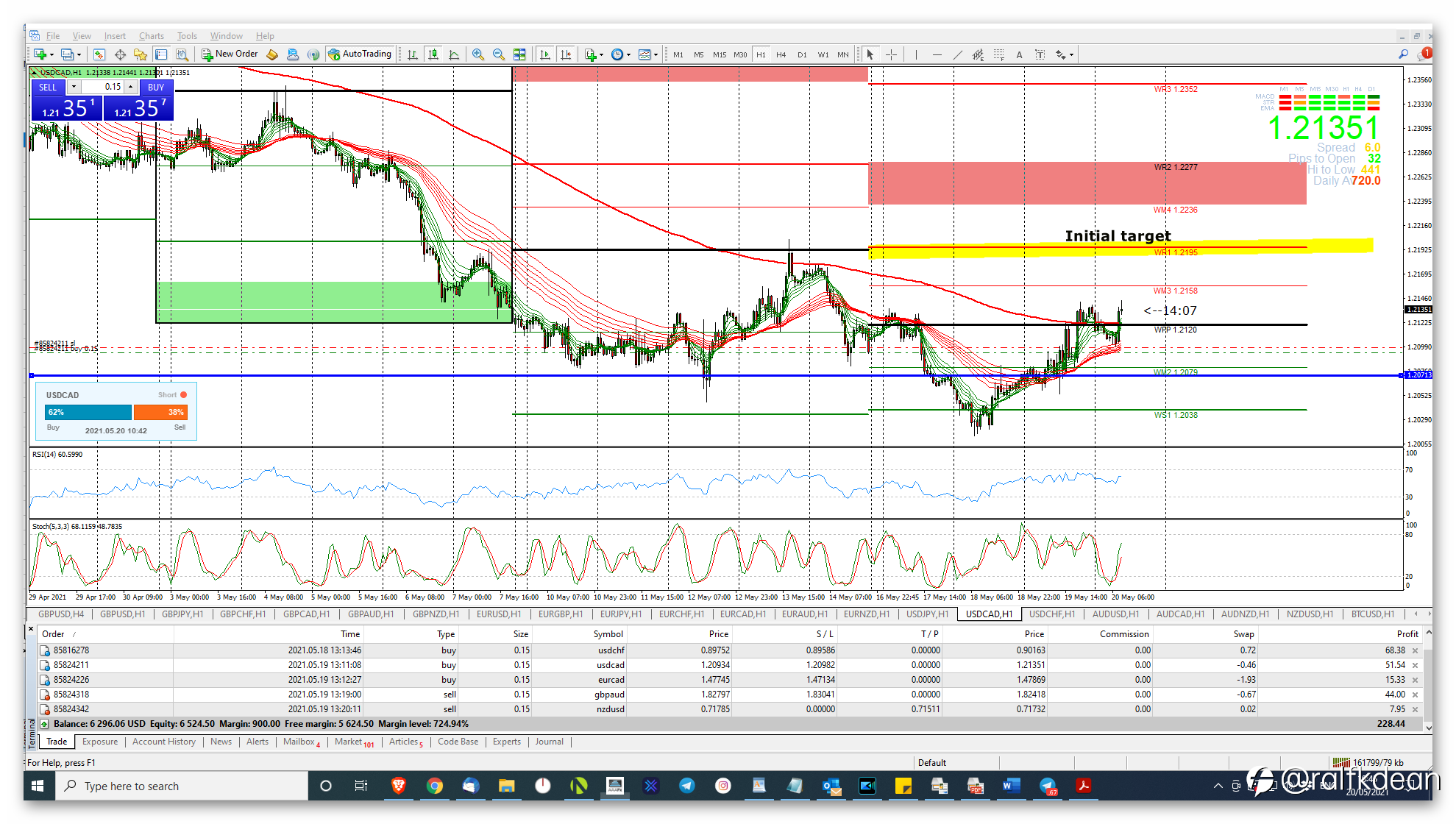Sort orders by Symbol column header
This screenshot has height=824, width=1456.
(608, 634)
